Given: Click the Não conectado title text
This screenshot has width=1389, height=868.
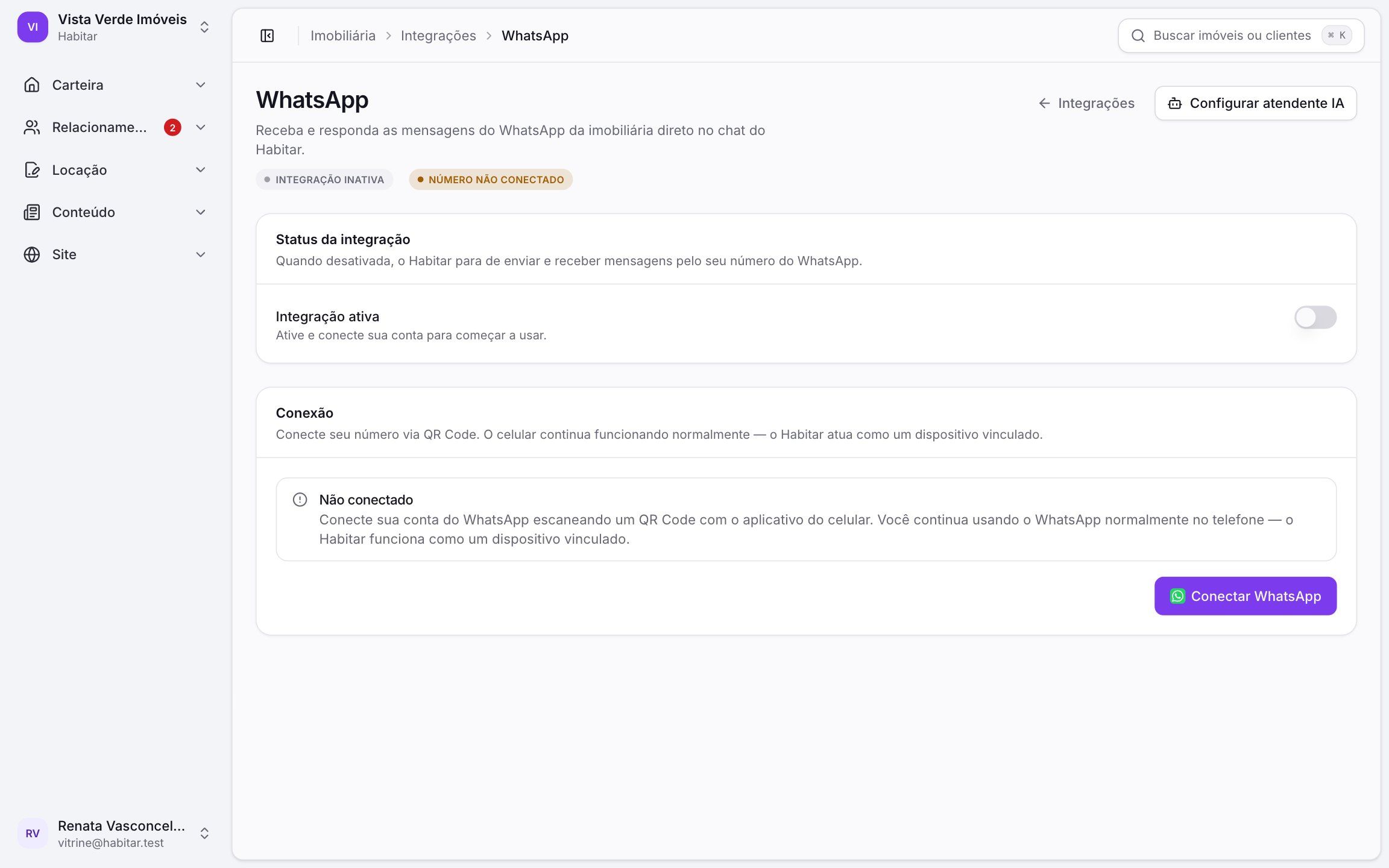Looking at the screenshot, I should click(366, 500).
